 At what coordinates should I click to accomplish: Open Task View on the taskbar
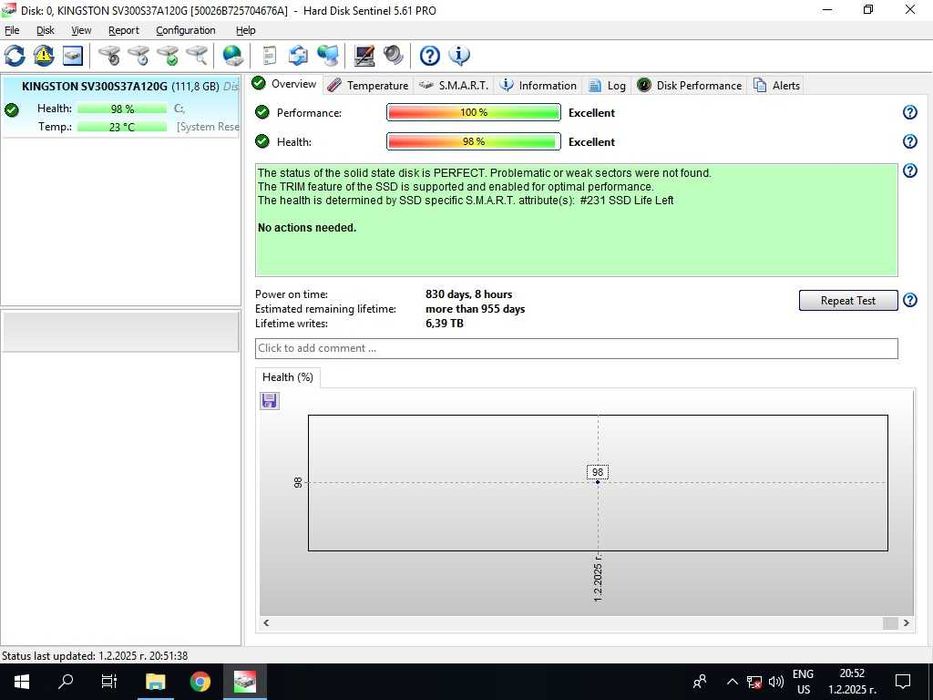109,682
